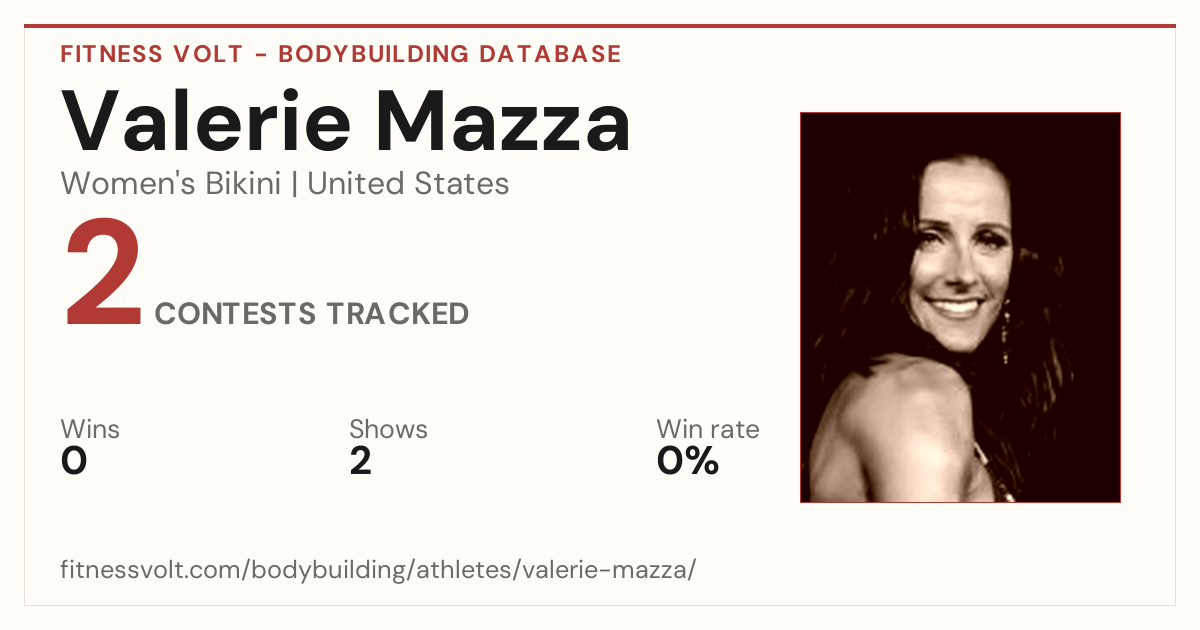This screenshot has height=630, width=1200.
Task: Select the Women's Bikini | United States subtitle
Action: [285, 184]
